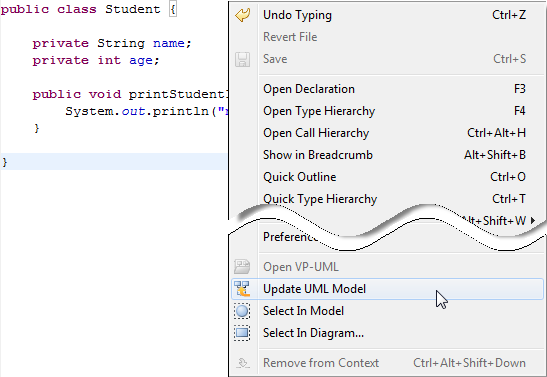Choose Undo Typing from the context menu
Screen dimensions: 547x377
point(387,15)
